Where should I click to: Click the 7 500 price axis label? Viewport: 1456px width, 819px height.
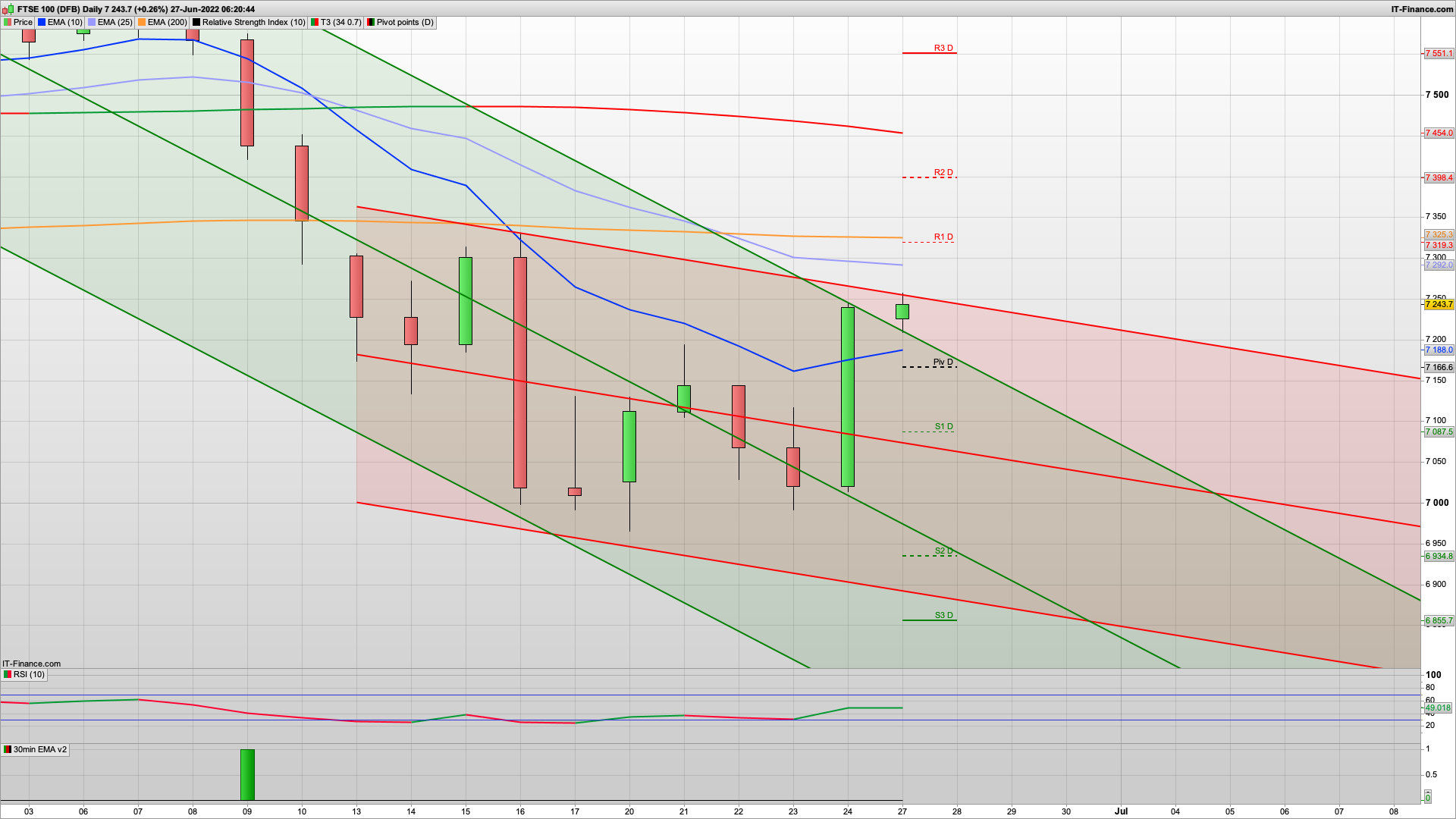[1437, 95]
